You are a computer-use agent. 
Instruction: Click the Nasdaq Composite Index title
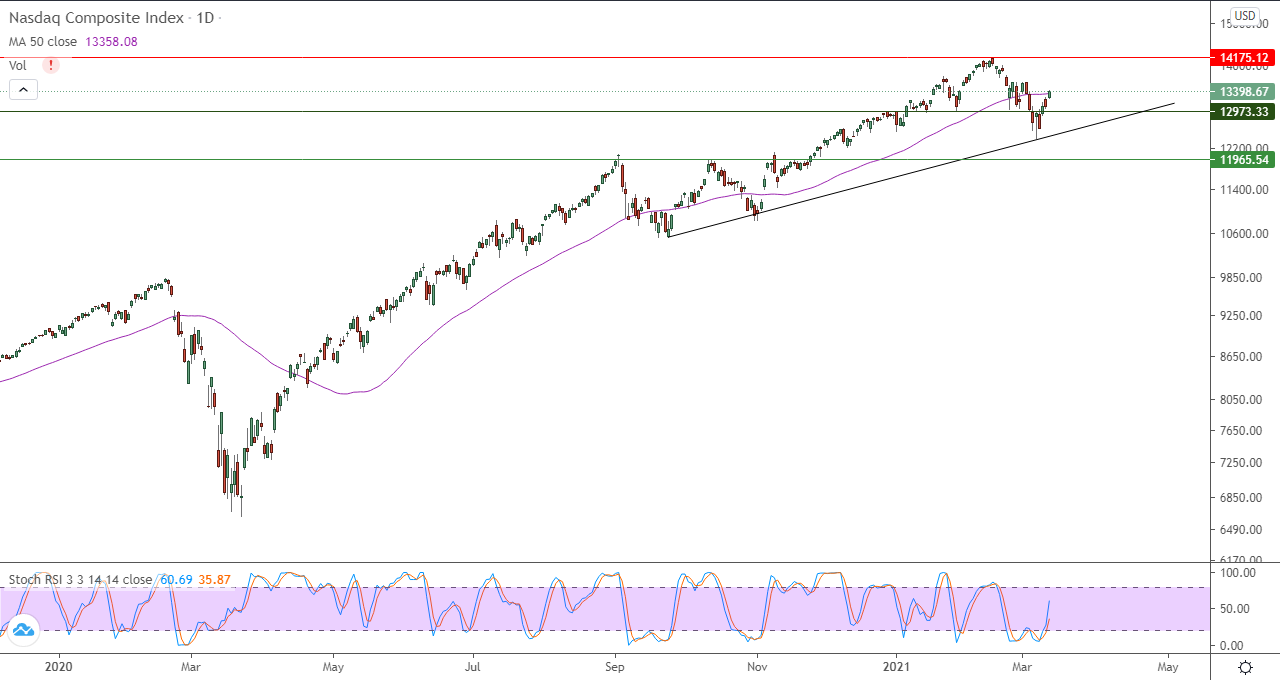[x=96, y=18]
